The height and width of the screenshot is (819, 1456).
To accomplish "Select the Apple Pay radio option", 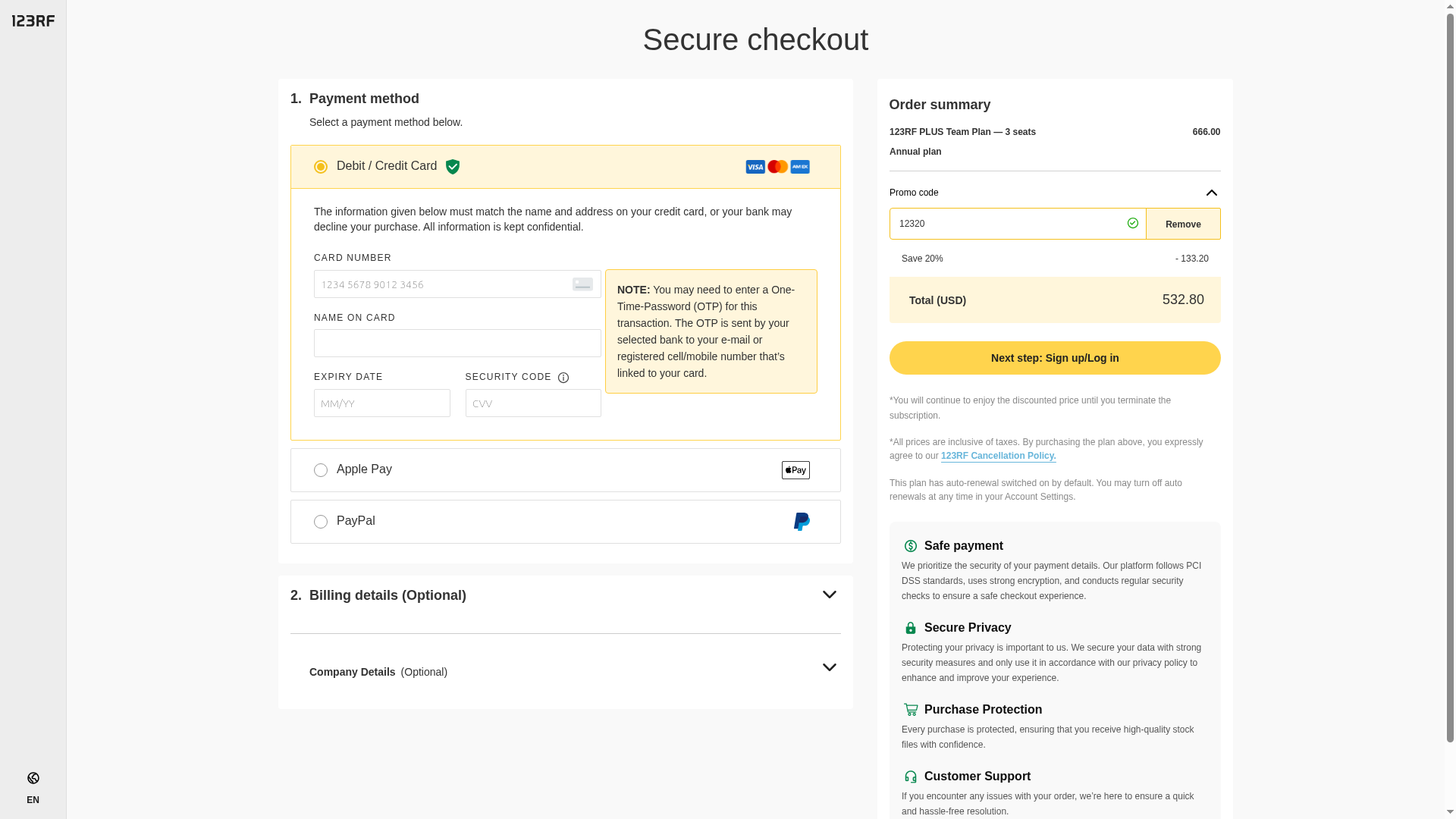I will 321,470.
